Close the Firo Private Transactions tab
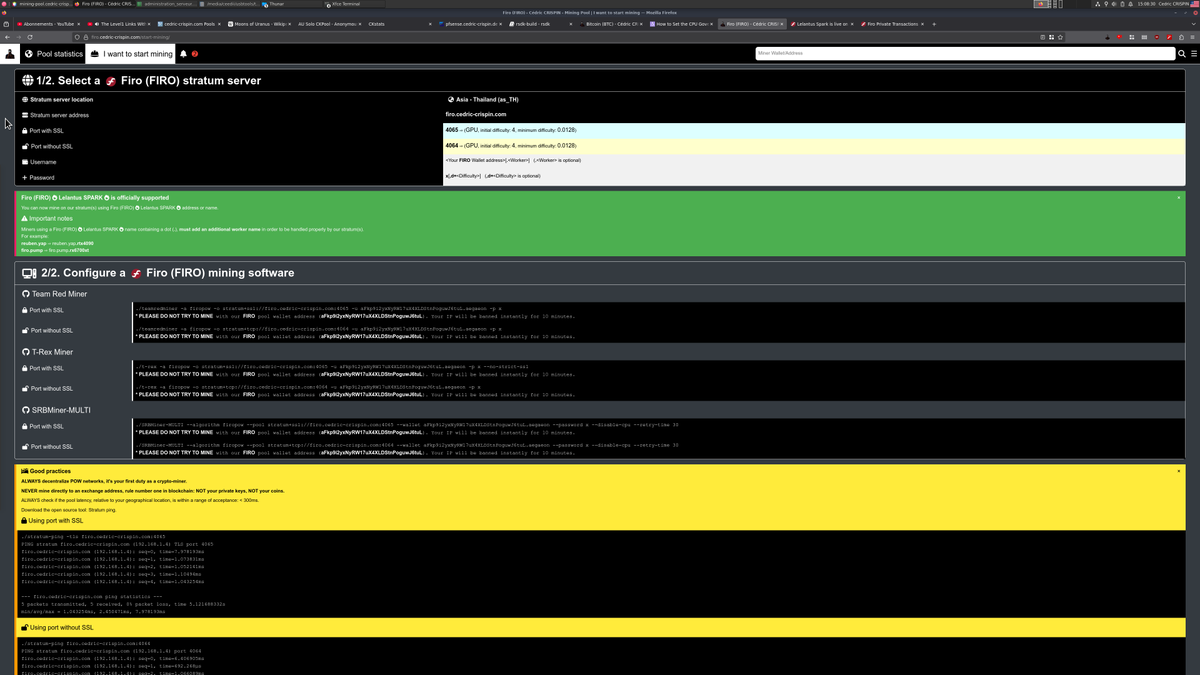Viewport: 1200px width, 675px height. [922, 24]
